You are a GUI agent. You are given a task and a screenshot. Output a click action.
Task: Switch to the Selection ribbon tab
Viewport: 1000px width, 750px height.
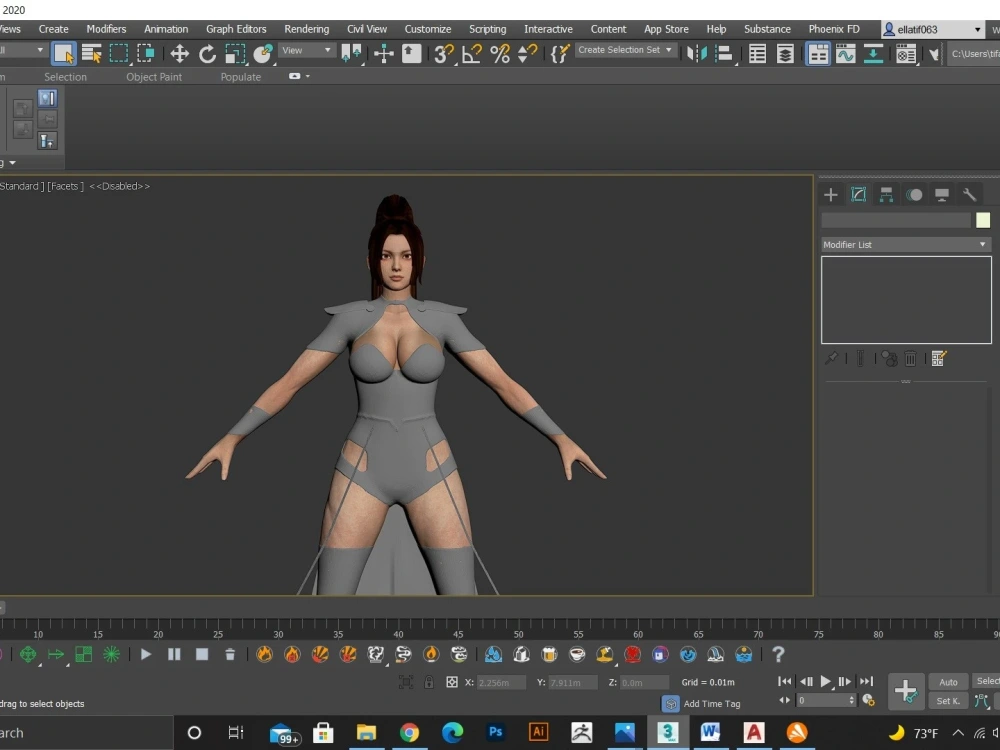coord(65,77)
